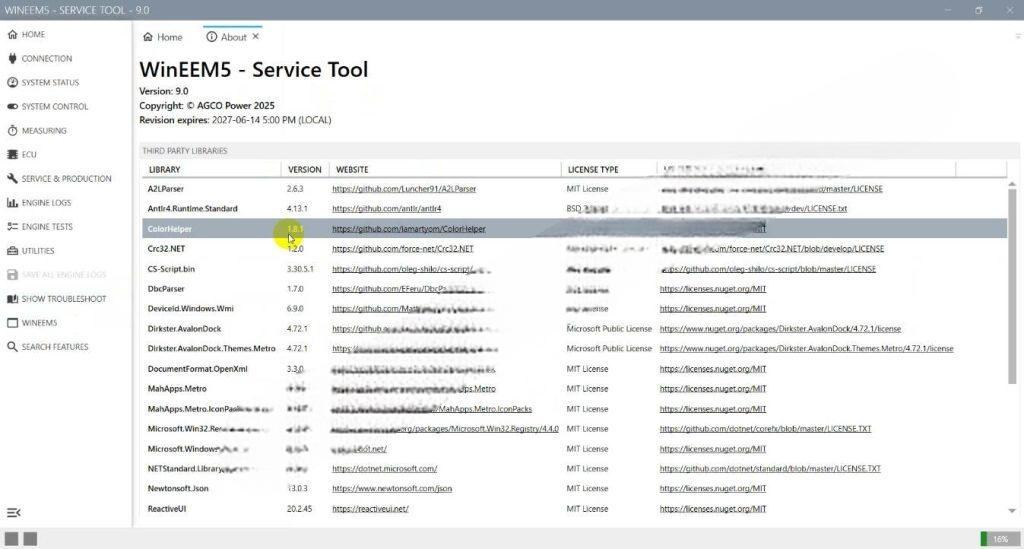Select the System Control switch icon
The width and height of the screenshot is (1024, 549).
[x=12, y=106]
